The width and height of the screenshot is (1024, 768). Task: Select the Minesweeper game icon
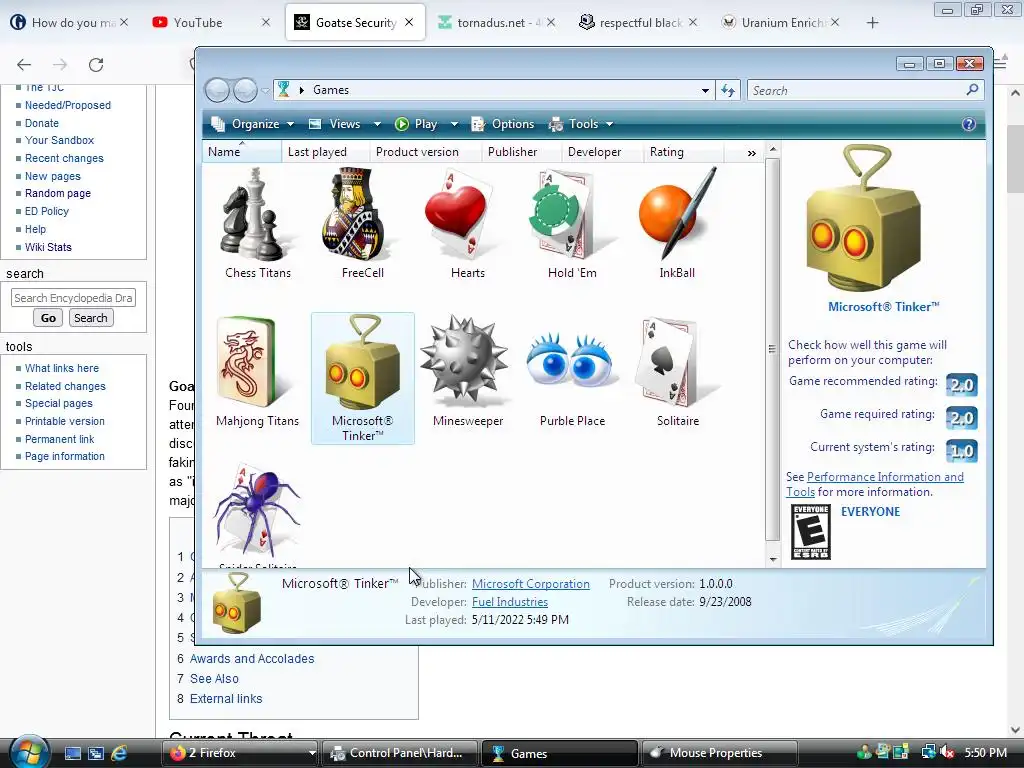click(465, 359)
